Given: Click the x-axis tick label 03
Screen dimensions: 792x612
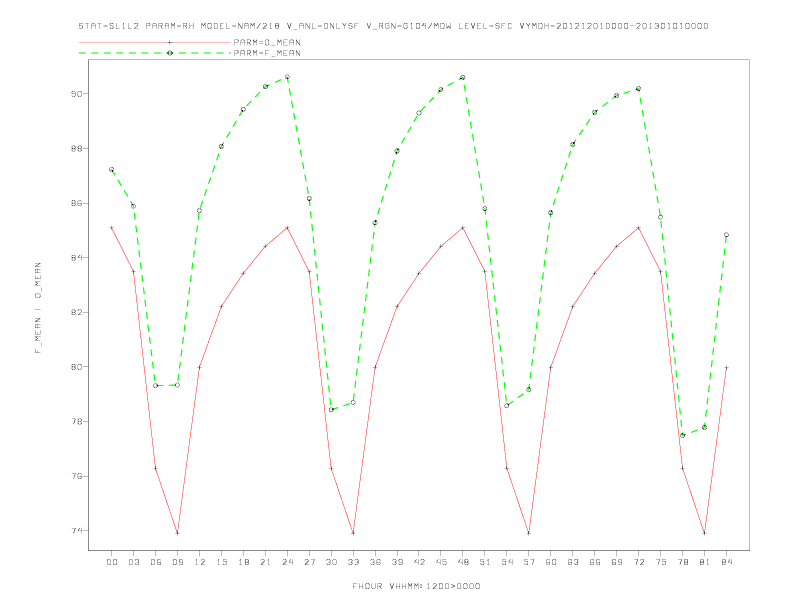Looking at the screenshot, I should (x=133, y=562).
